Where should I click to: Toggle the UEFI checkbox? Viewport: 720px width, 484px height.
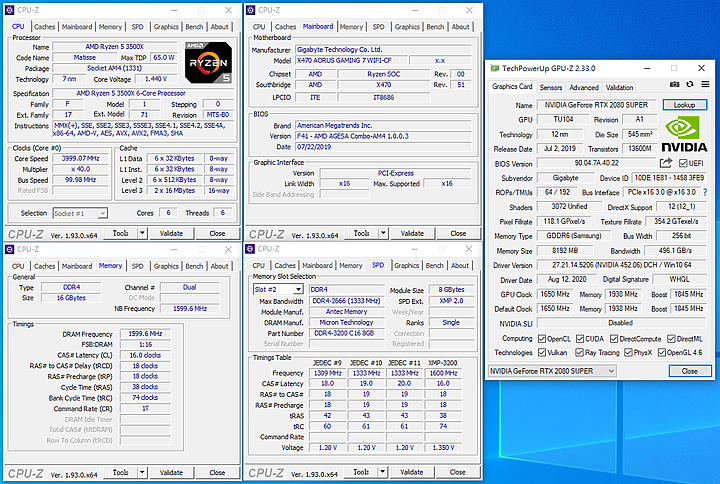pyautogui.click(x=683, y=163)
